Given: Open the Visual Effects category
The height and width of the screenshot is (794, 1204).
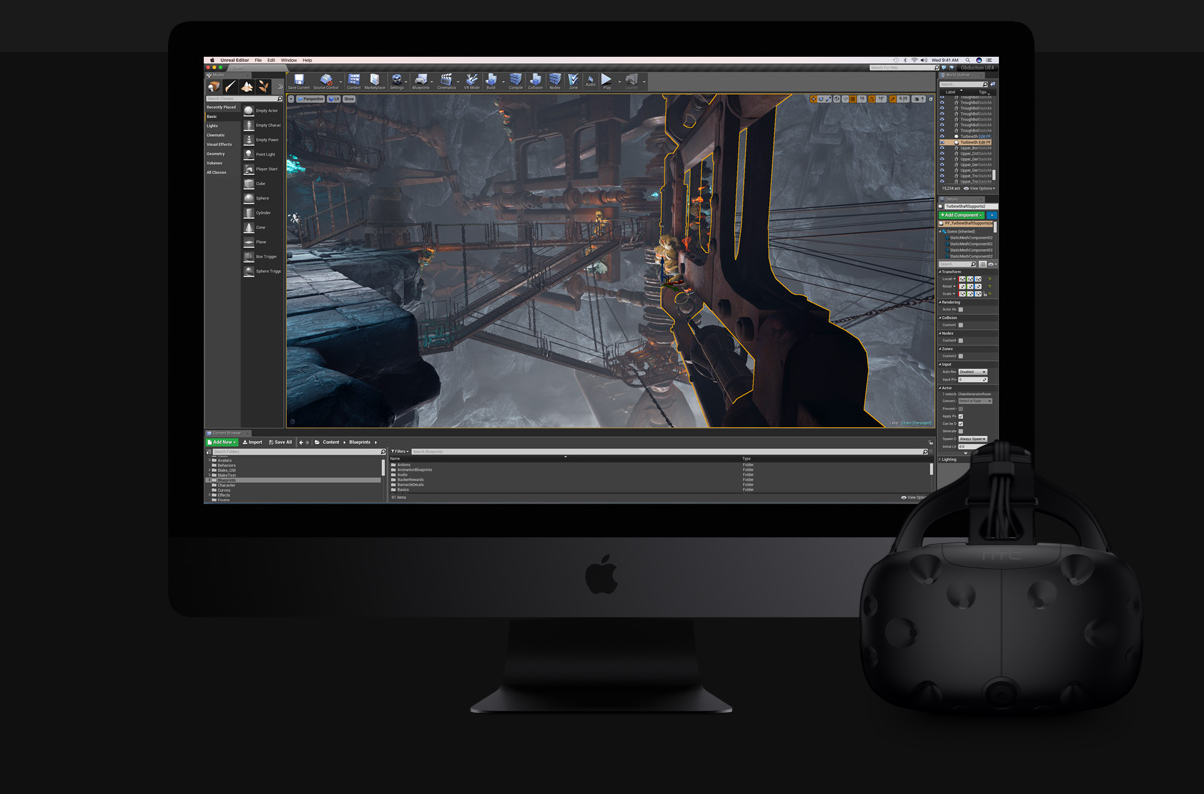Looking at the screenshot, I should tap(219, 144).
